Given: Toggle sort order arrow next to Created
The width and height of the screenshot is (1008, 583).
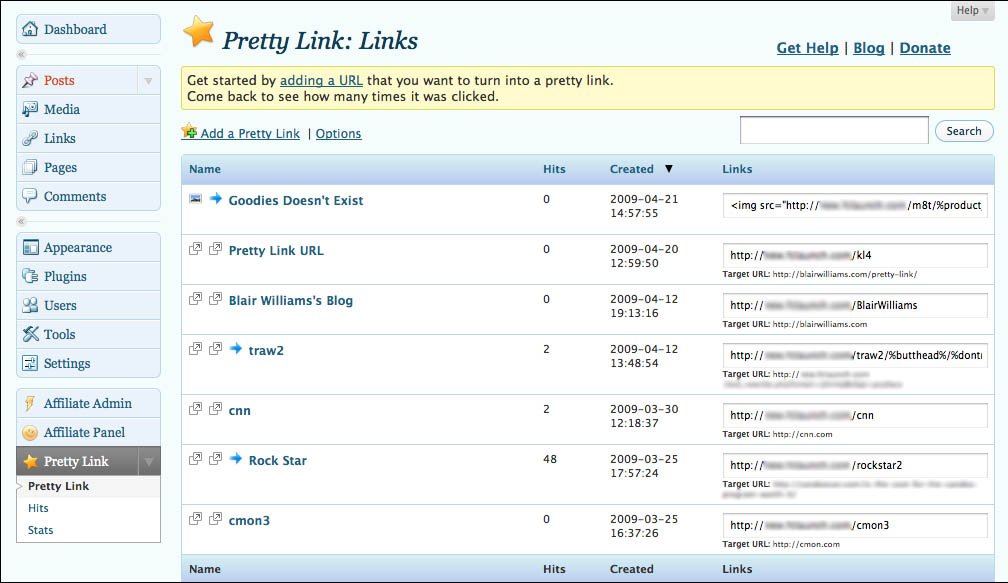Looking at the screenshot, I should point(669,168).
